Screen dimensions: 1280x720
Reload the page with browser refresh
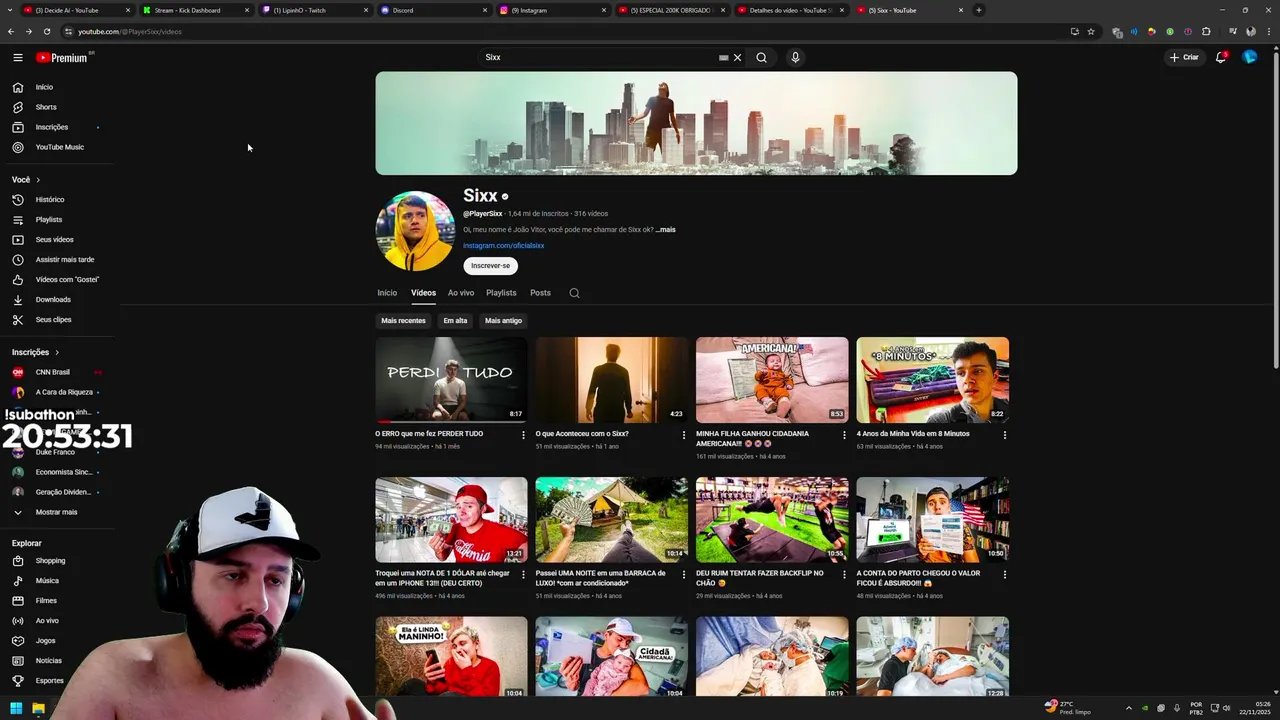[46, 31]
